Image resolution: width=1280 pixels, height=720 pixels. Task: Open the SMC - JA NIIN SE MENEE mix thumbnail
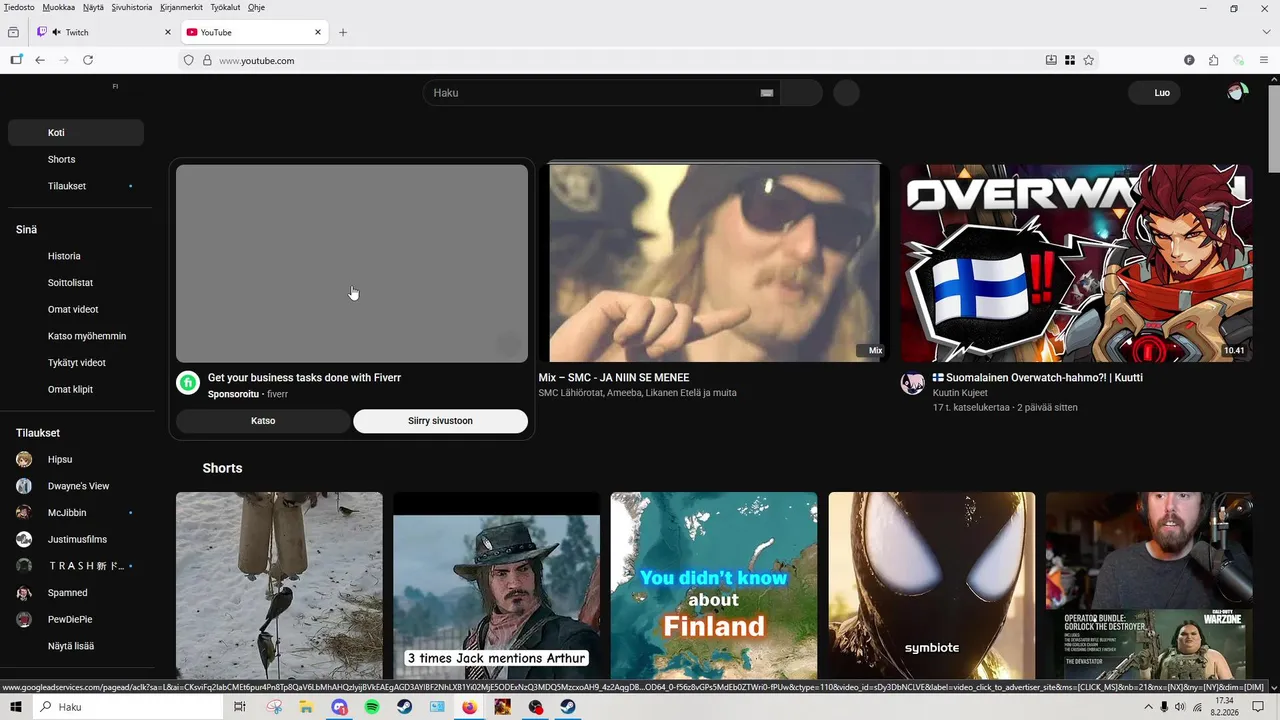pyautogui.click(x=714, y=263)
